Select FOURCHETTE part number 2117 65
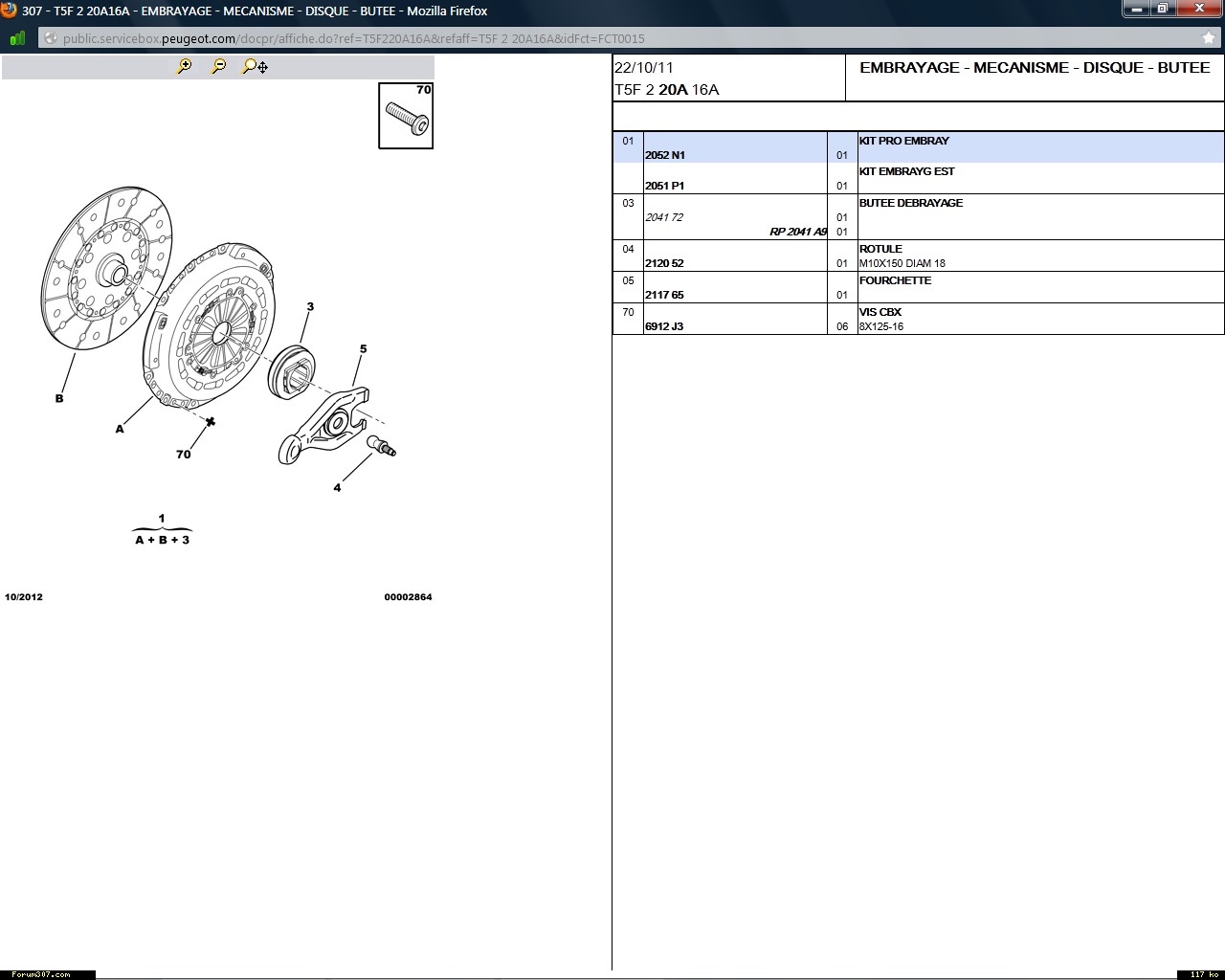 (x=664, y=295)
